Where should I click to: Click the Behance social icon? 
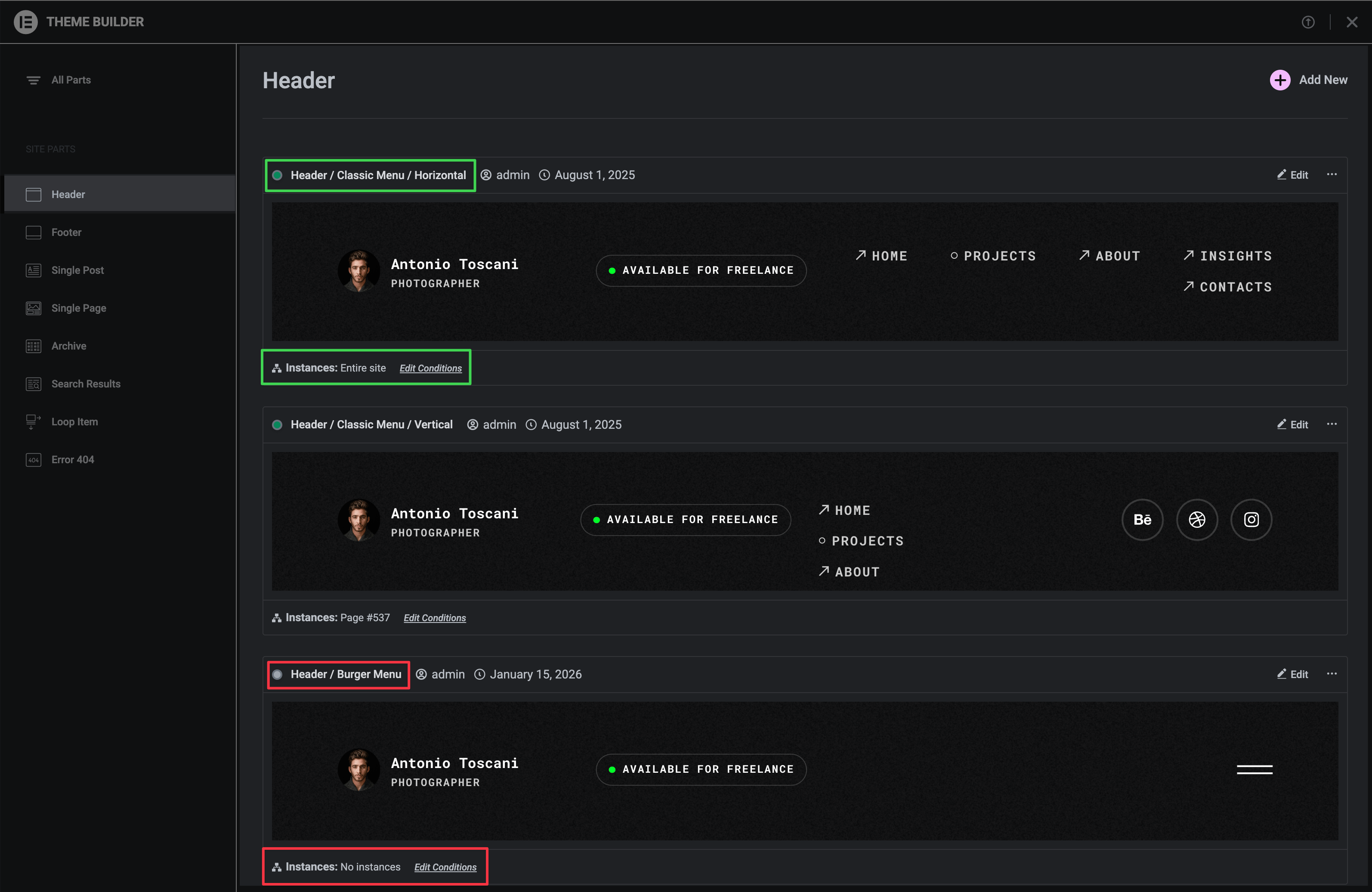tap(1142, 520)
